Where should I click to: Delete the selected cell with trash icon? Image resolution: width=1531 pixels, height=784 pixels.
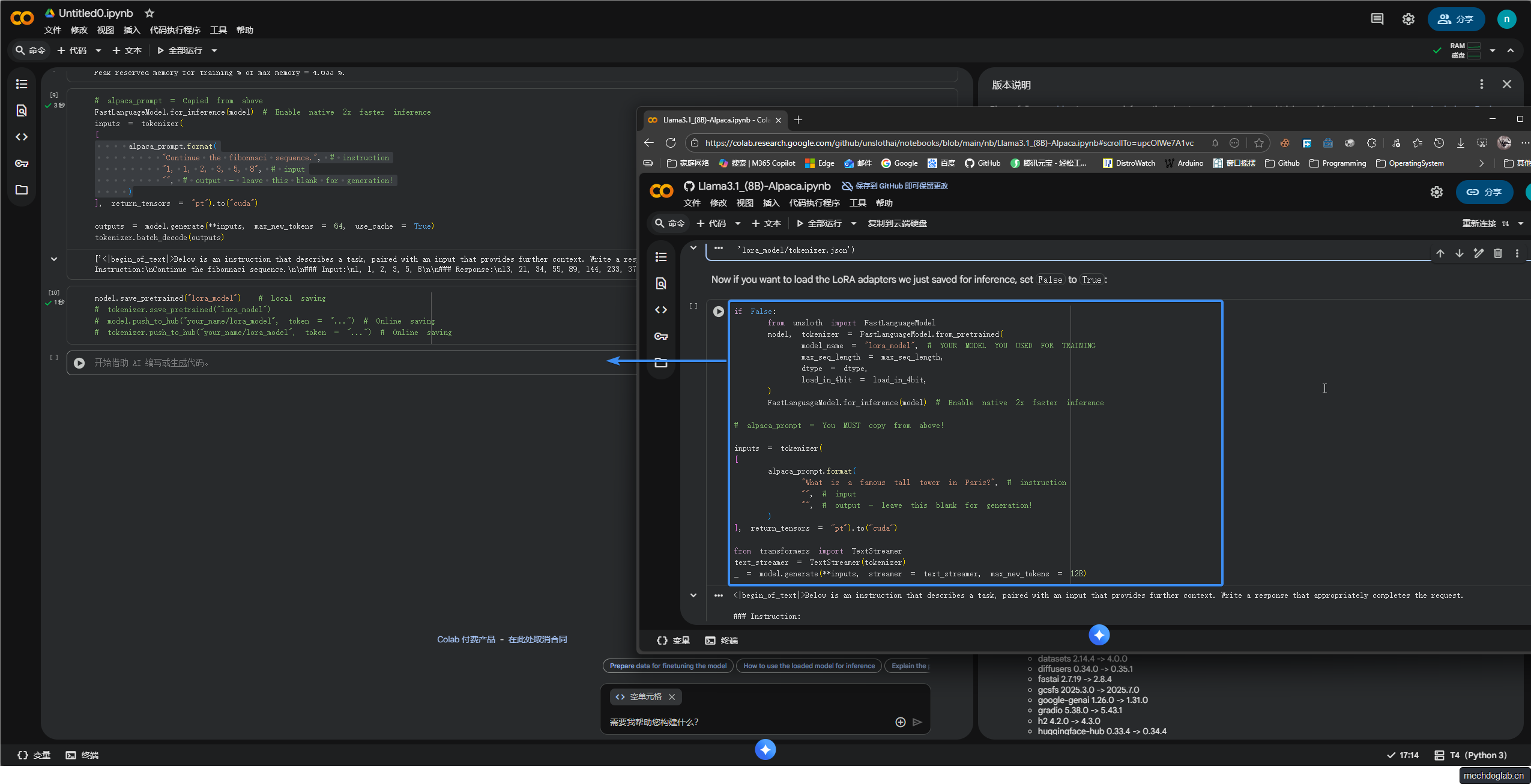[1497, 253]
